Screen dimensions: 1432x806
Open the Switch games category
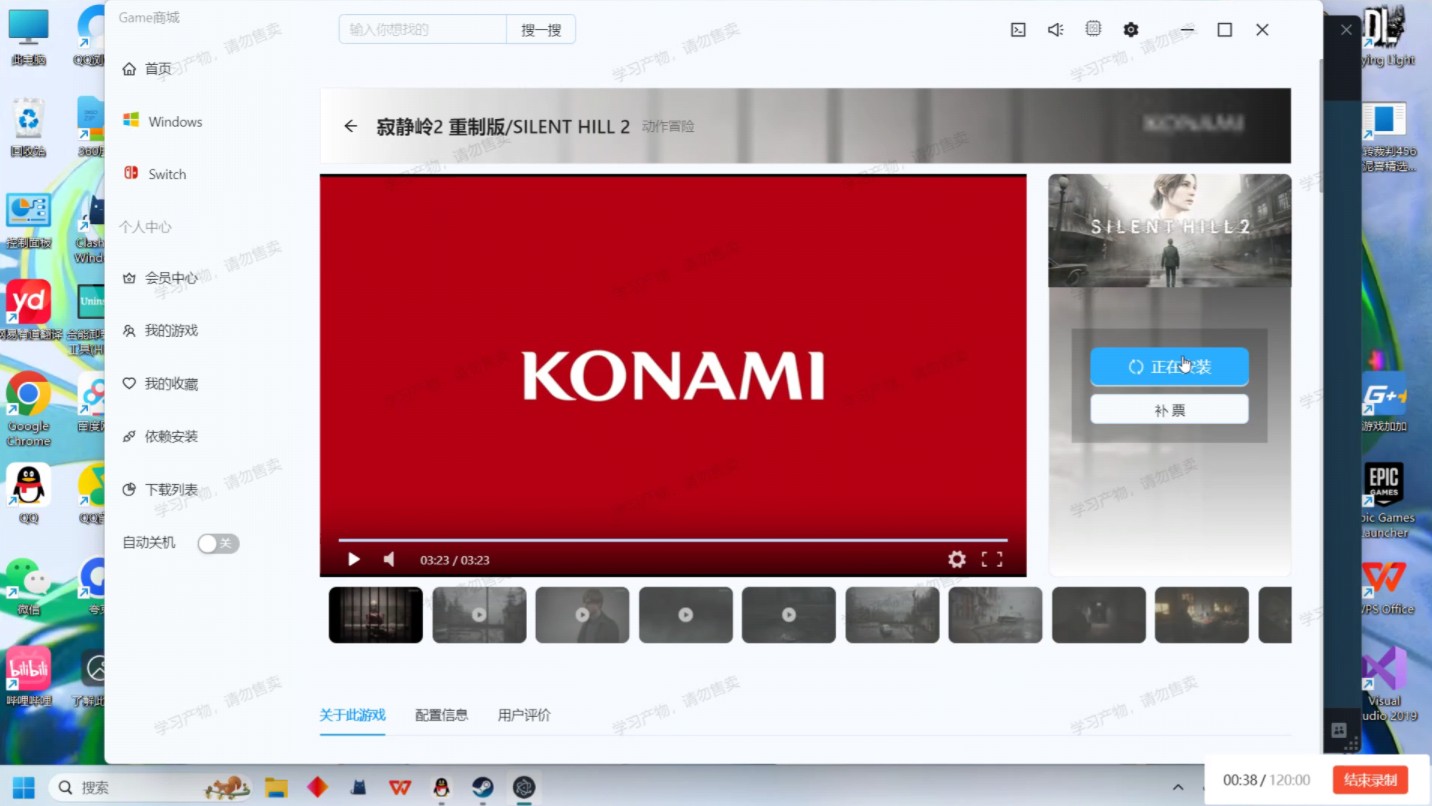(155, 174)
